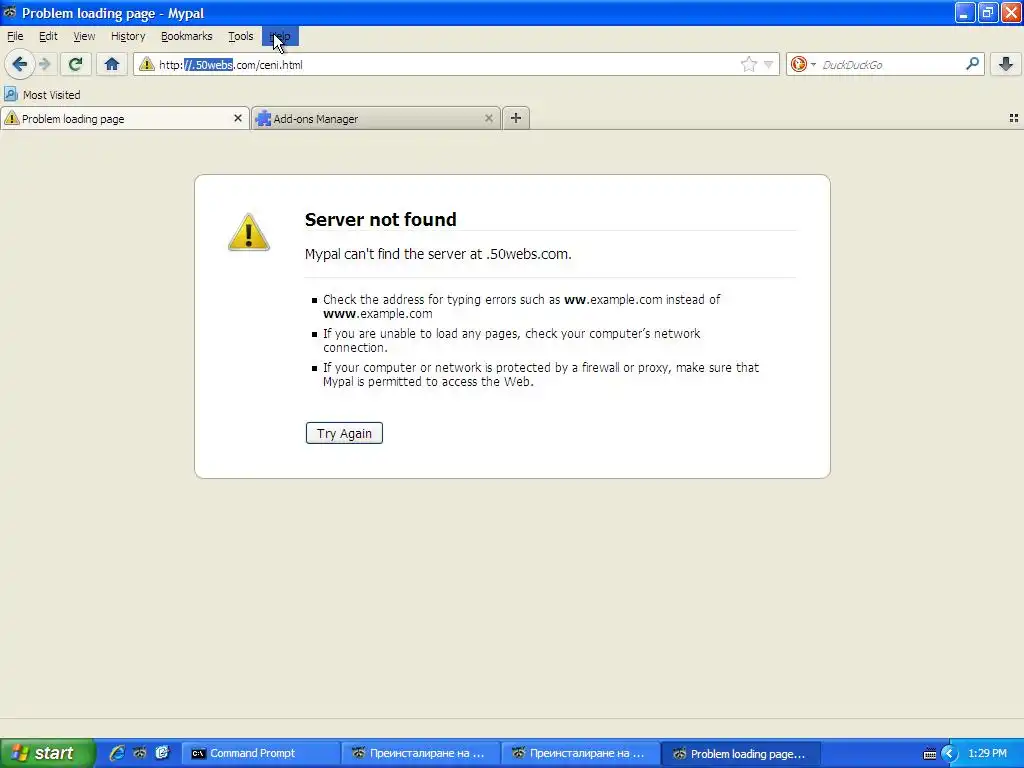Go back with the Back arrow button
The width and height of the screenshot is (1024, 768).
pos(19,64)
